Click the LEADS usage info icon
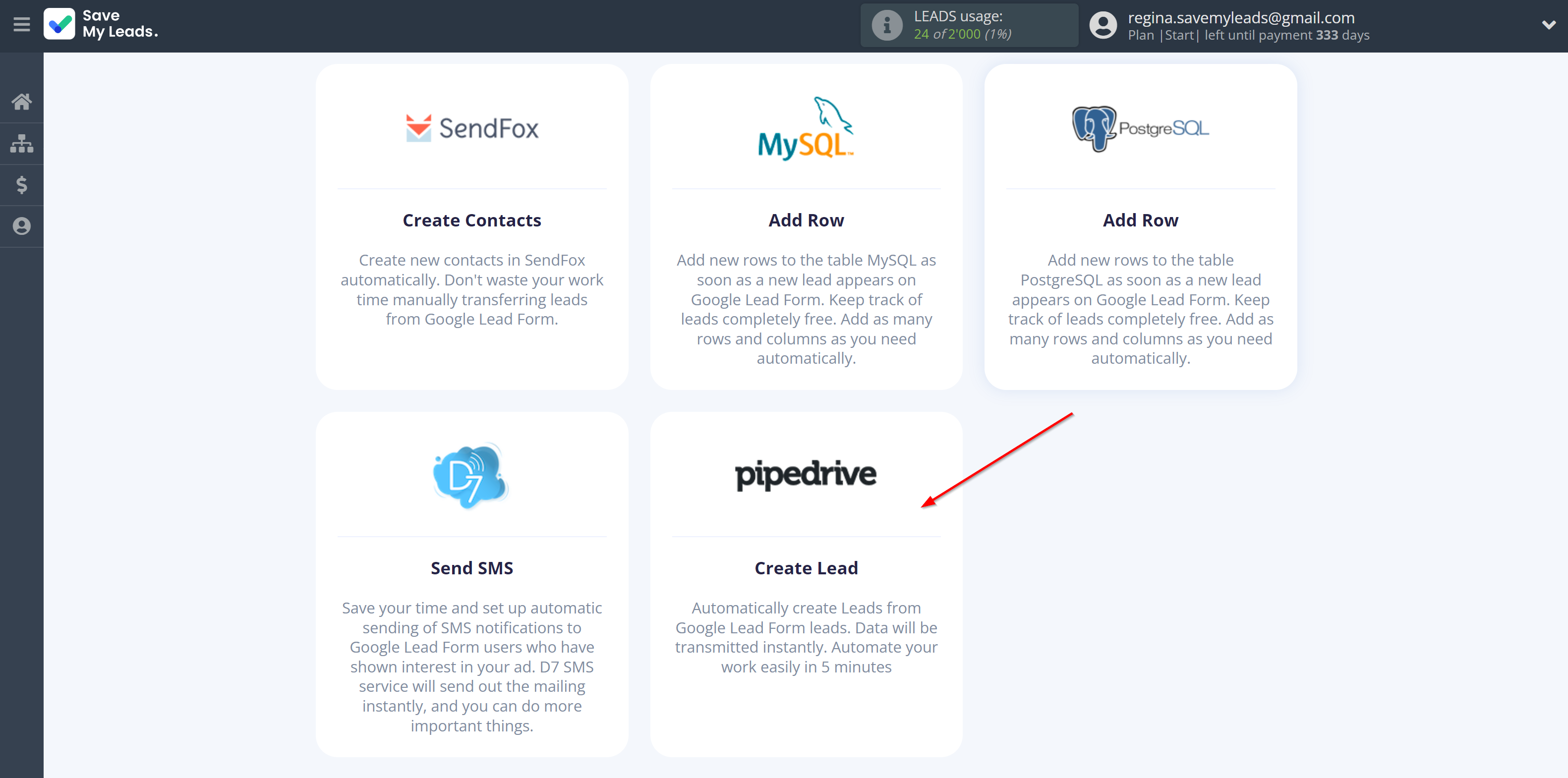This screenshot has height=778, width=1568. tap(887, 26)
